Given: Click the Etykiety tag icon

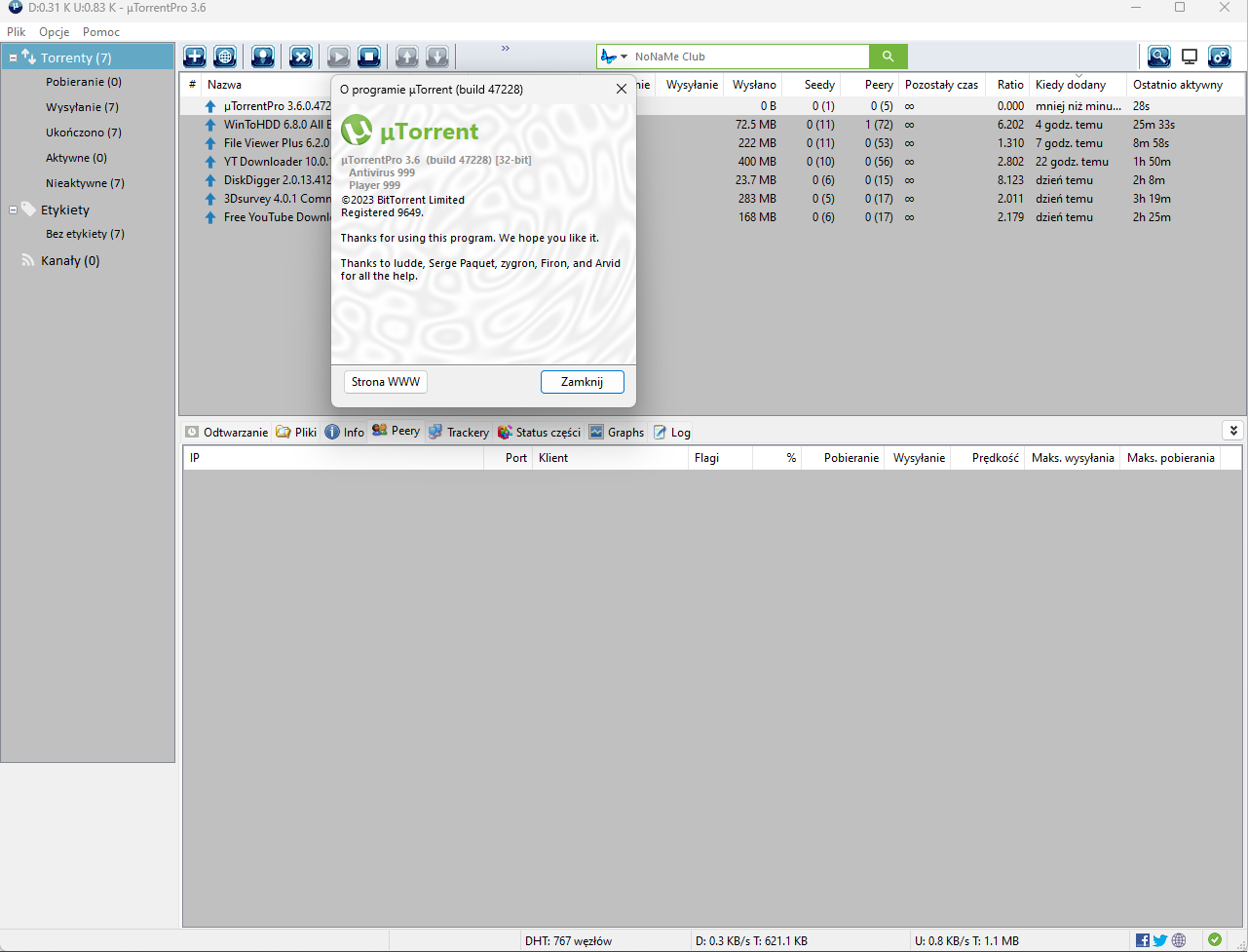Looking at the screenshot, I should click(x=28, y=209).
